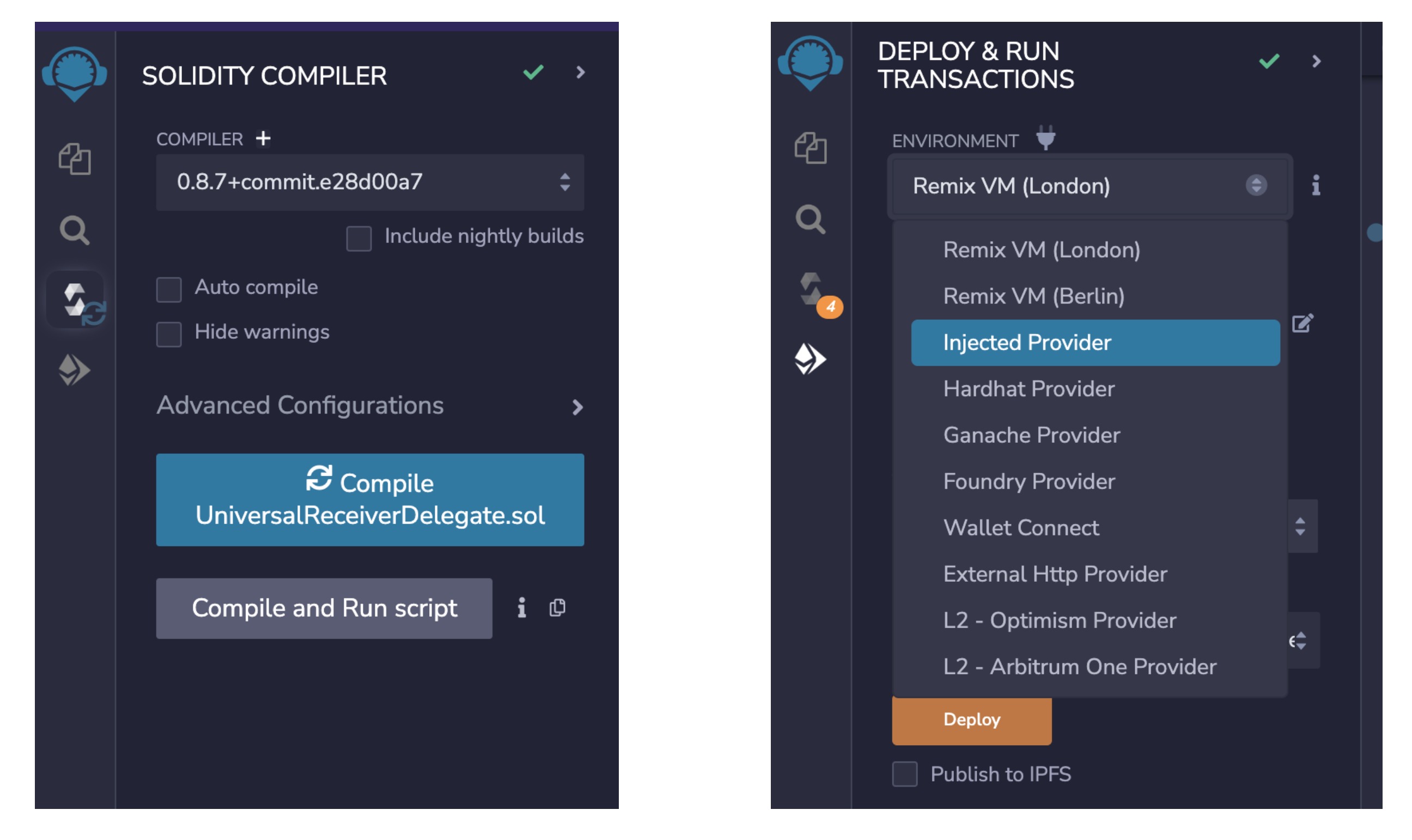The image size is (1412, 840).
Task: Check the Hide warnings option
Action: coord(169,334)
